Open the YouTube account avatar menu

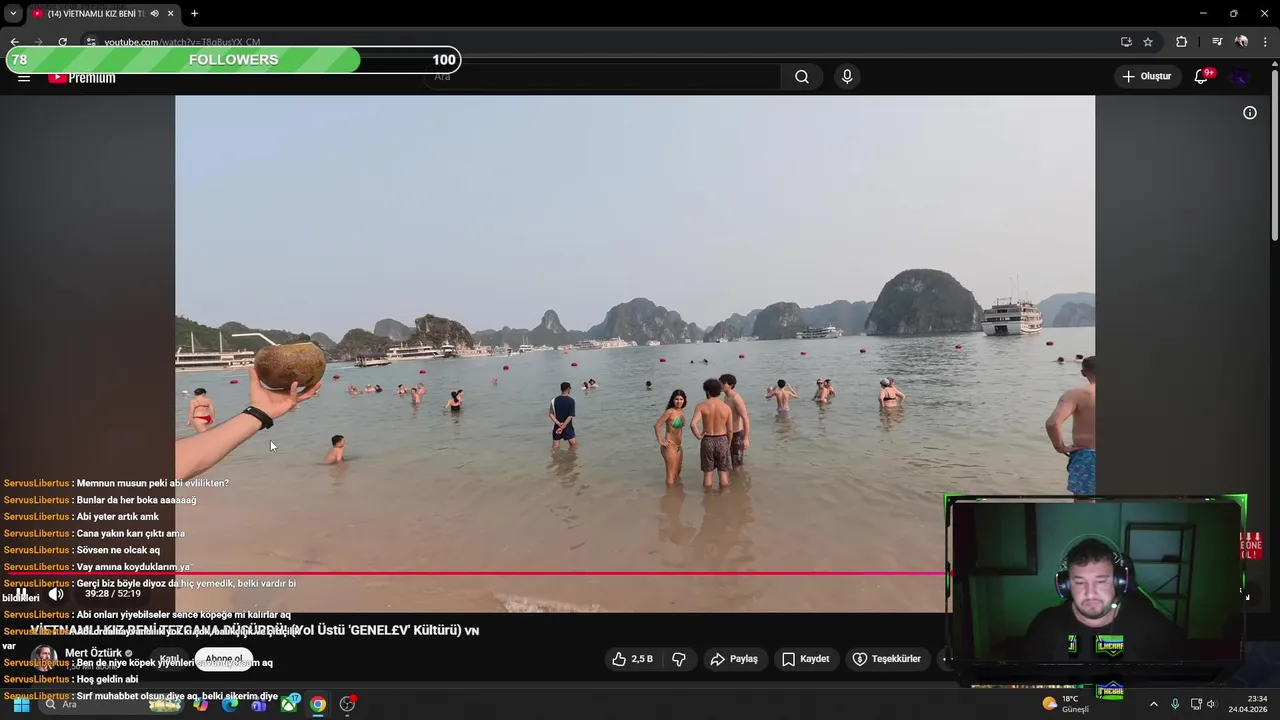(1240, 77)
